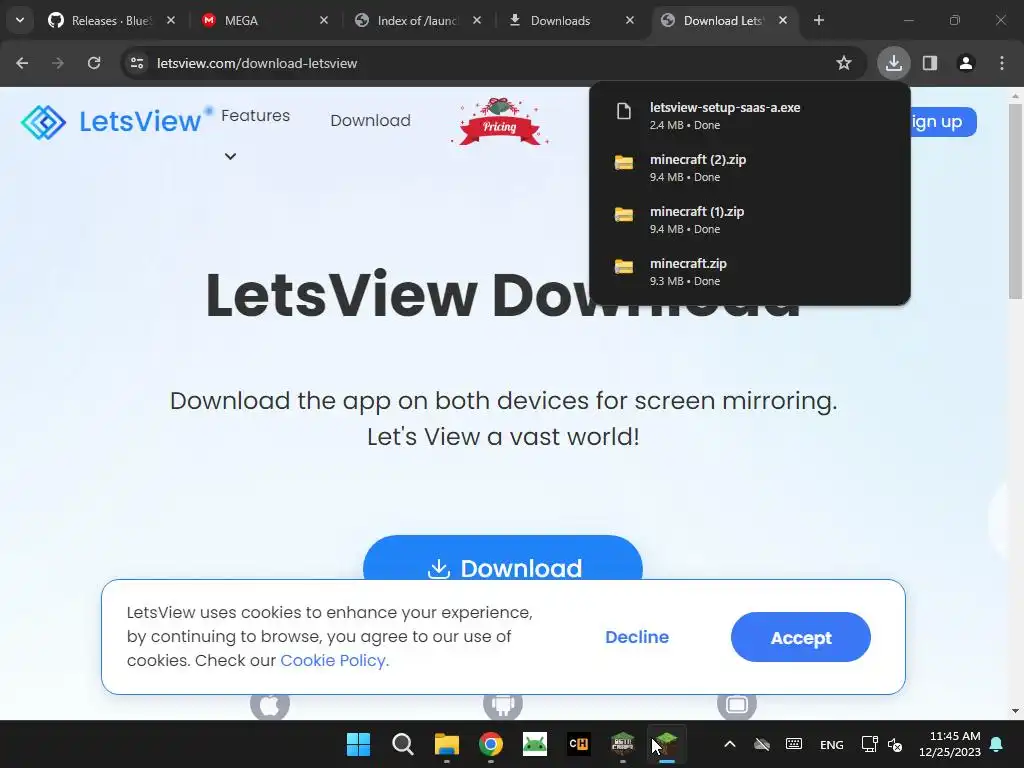This screenshot has width=1024, height=768.
Task: Close the MEGA tab
Action: coord(324,20)
